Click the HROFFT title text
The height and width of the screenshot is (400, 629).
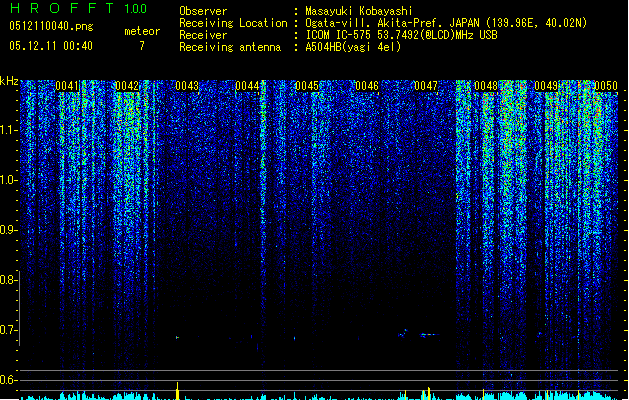point(61,8)
